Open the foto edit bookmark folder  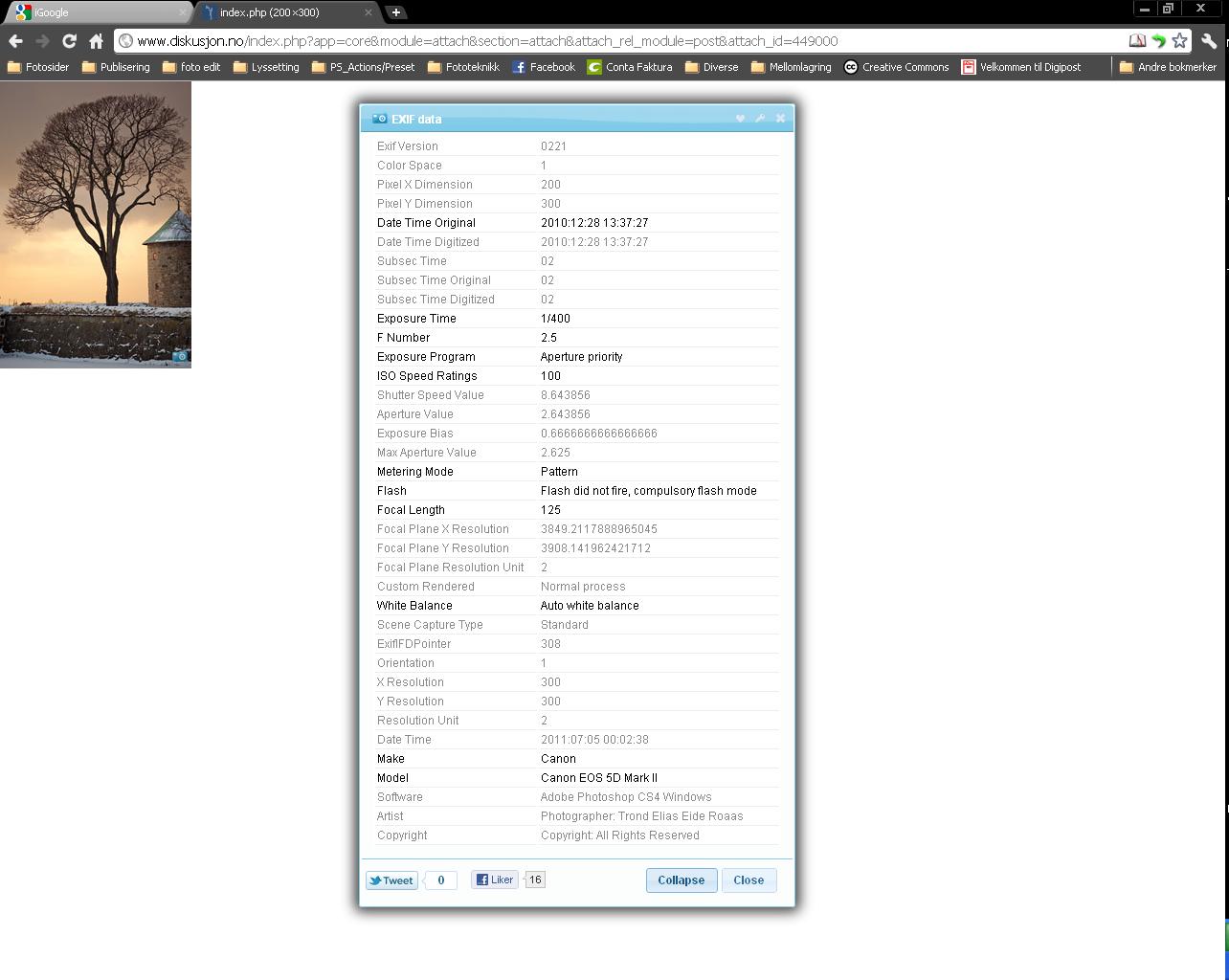(191, 67)
